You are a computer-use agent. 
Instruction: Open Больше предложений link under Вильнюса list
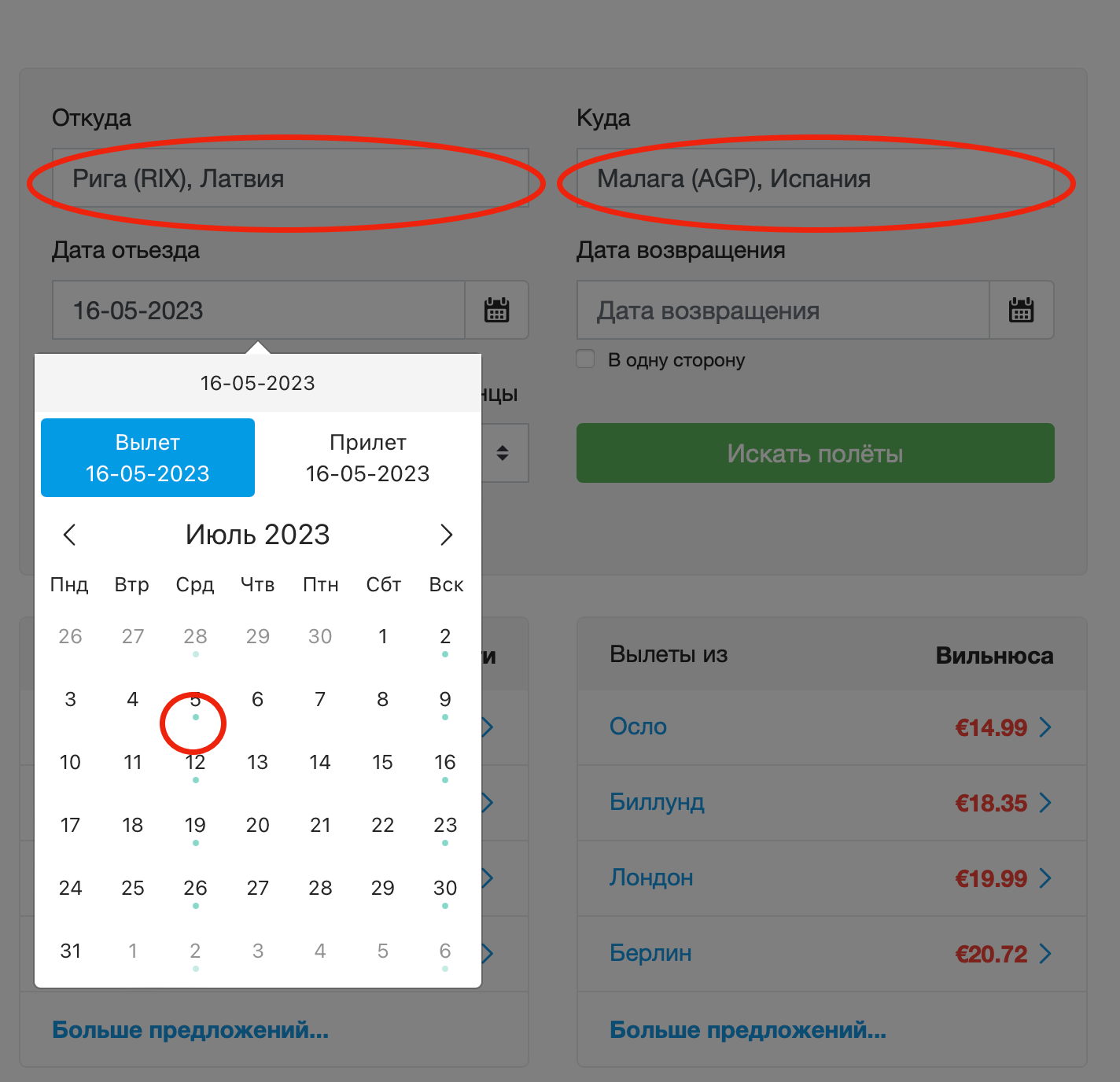pos(747,1029)
